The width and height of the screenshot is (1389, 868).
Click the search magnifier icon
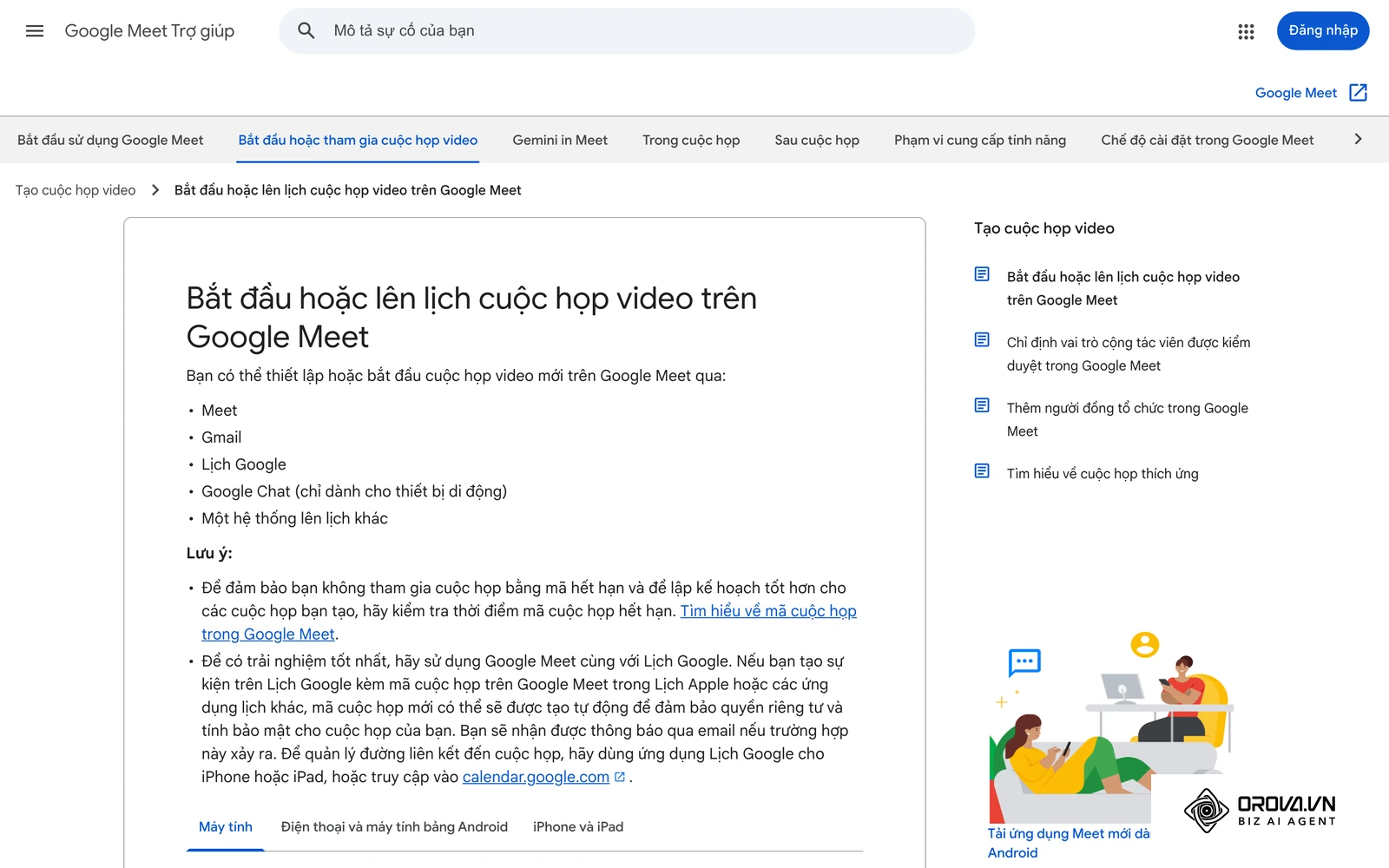coord(306,31)
